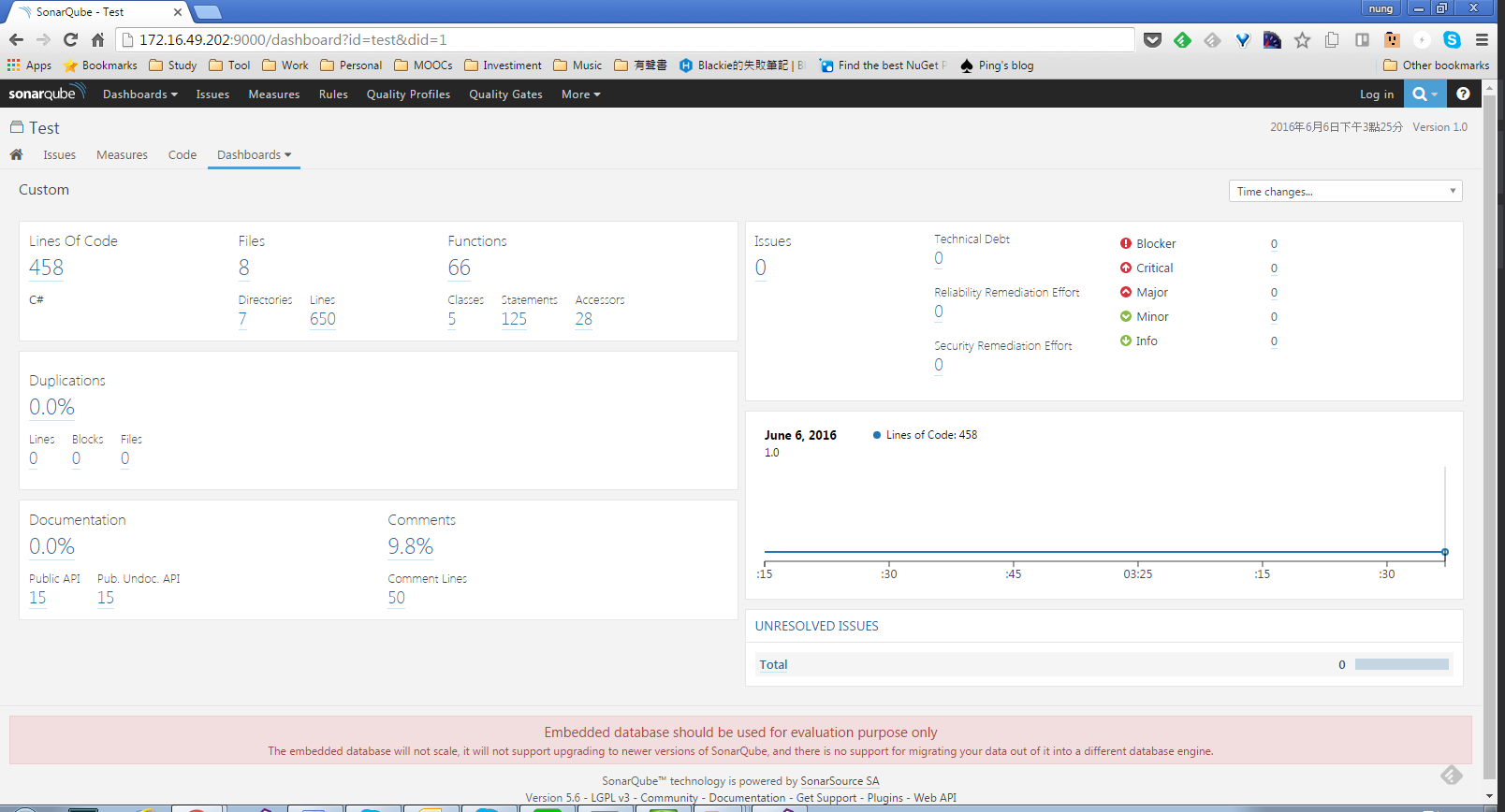Screen dimensions: 1505x812
Task: Open Technical Debt value
Action: (939, 258)
